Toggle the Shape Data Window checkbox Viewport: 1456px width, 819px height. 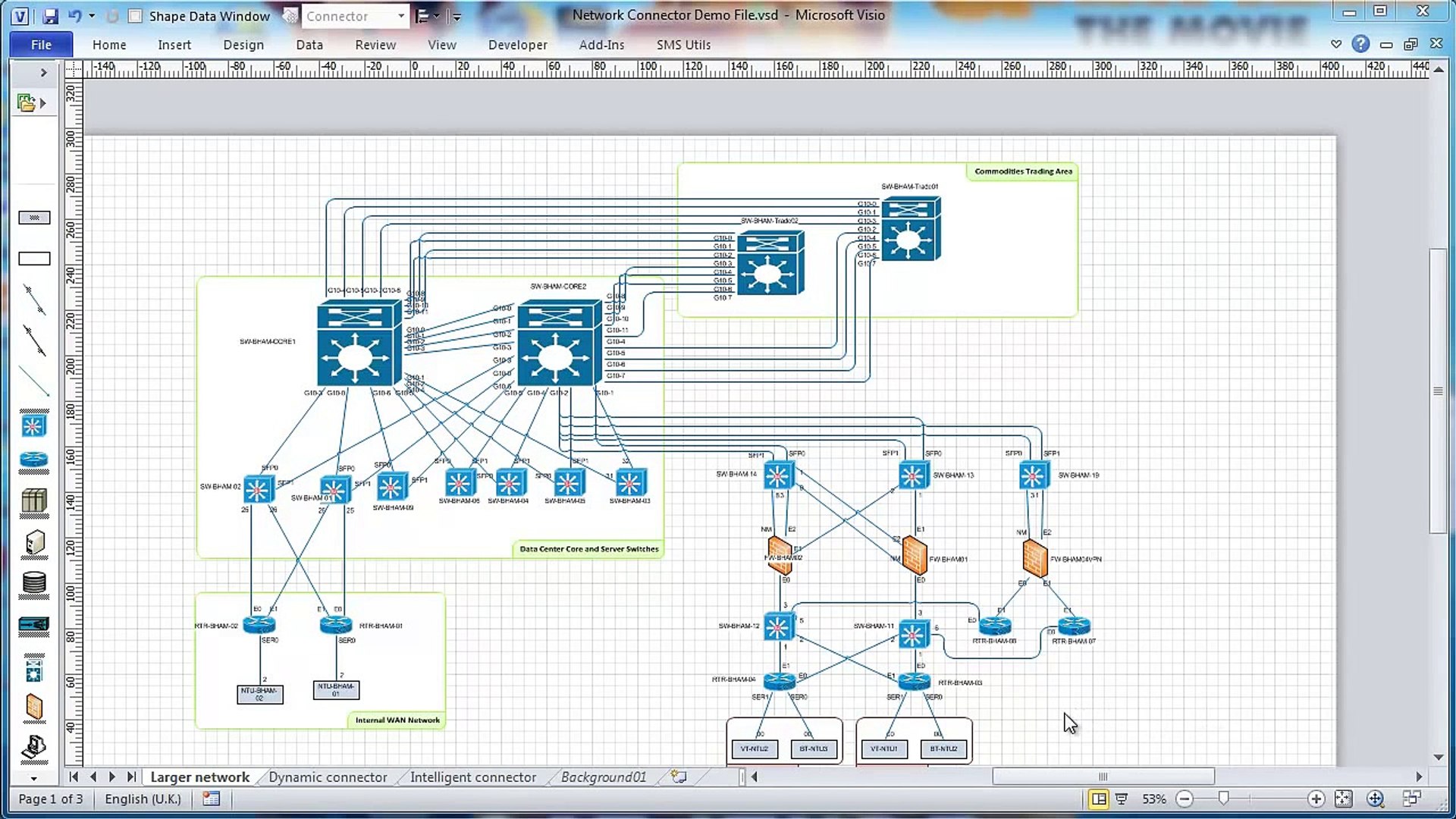(135, 16)
